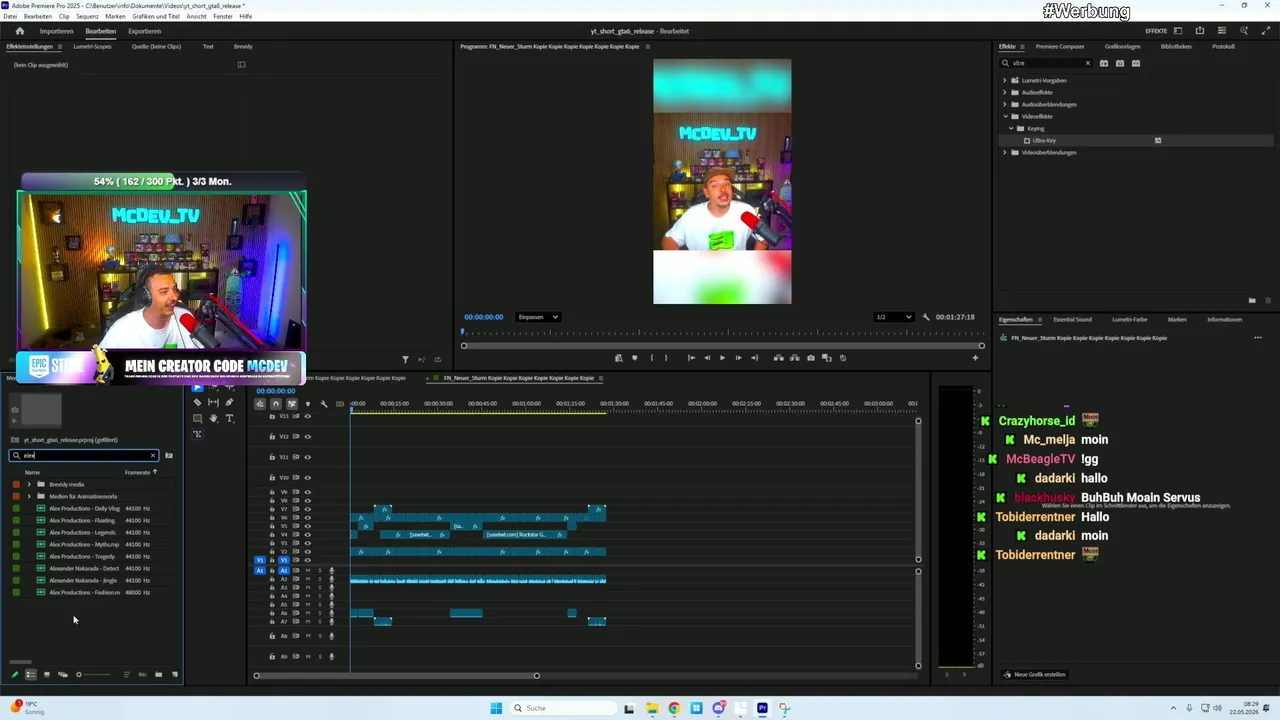Open the Sequenz menu
Image resolution: width=1280 pixels, height=720 pixels.
click(87, 17)
